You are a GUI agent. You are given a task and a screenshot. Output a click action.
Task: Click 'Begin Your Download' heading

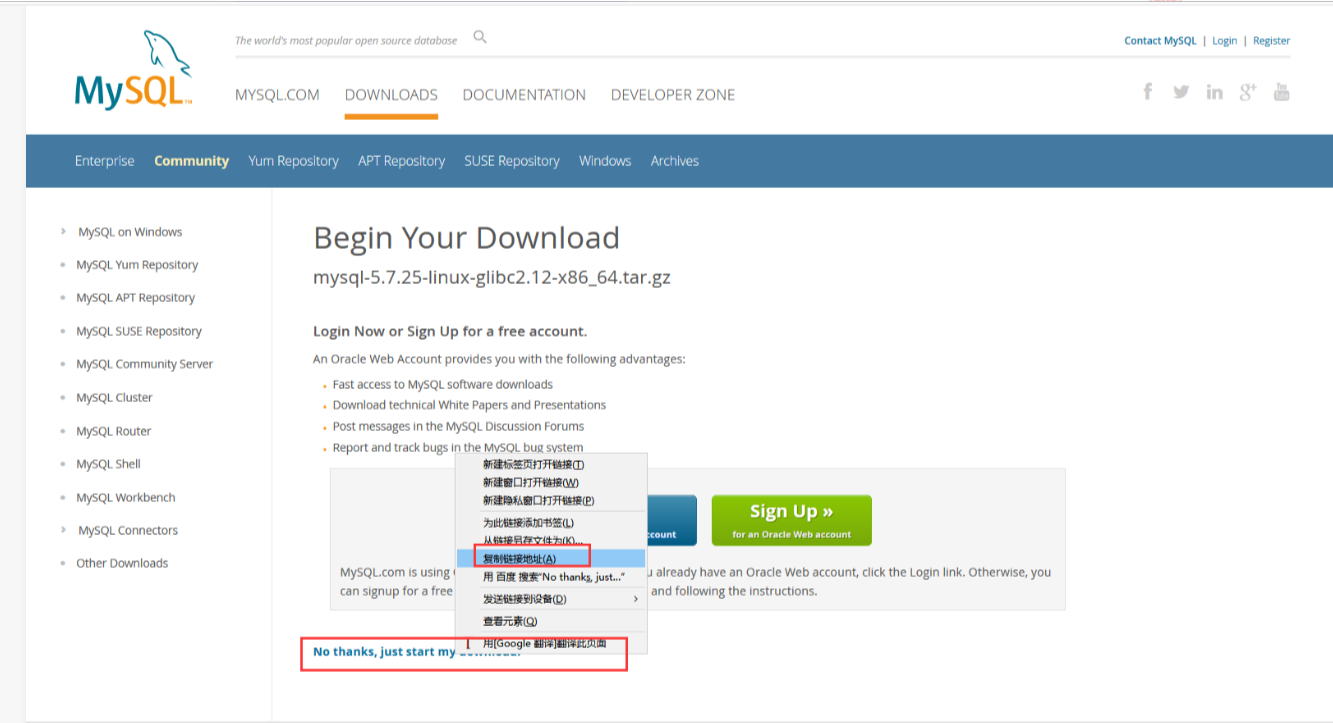pyautogui.click(x=466, y=238)
